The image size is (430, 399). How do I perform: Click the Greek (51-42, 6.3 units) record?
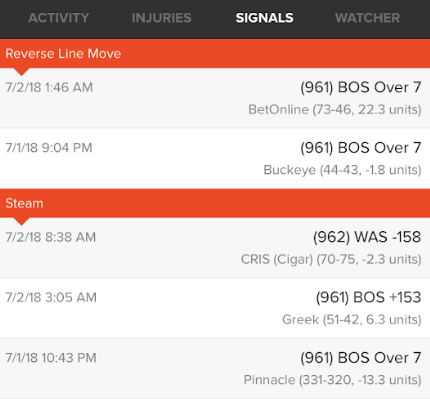[352, 320]
